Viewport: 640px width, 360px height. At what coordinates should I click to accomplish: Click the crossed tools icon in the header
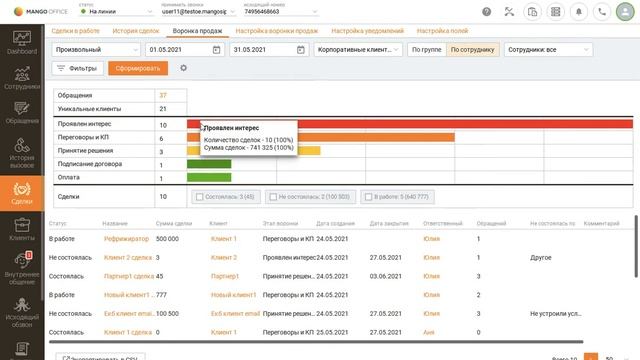(509, 12)
